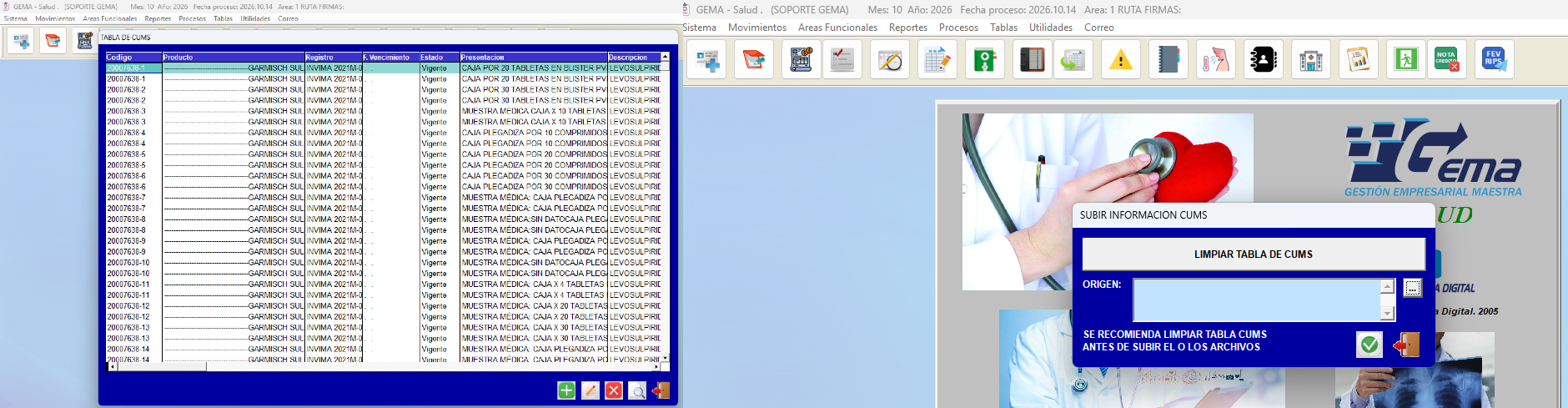Image resolution: width=1568 pixels, height=408 pixels.
Task: Click the F. Vencimiento column header
Action: tap(390, 58)
